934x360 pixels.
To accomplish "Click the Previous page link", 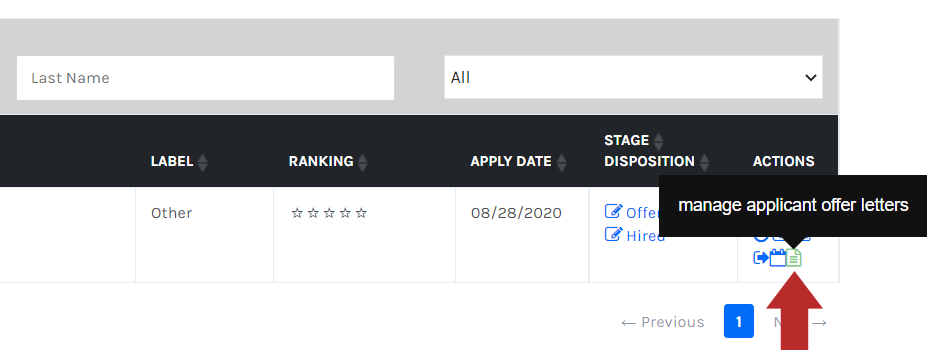I will pos(662,322).
